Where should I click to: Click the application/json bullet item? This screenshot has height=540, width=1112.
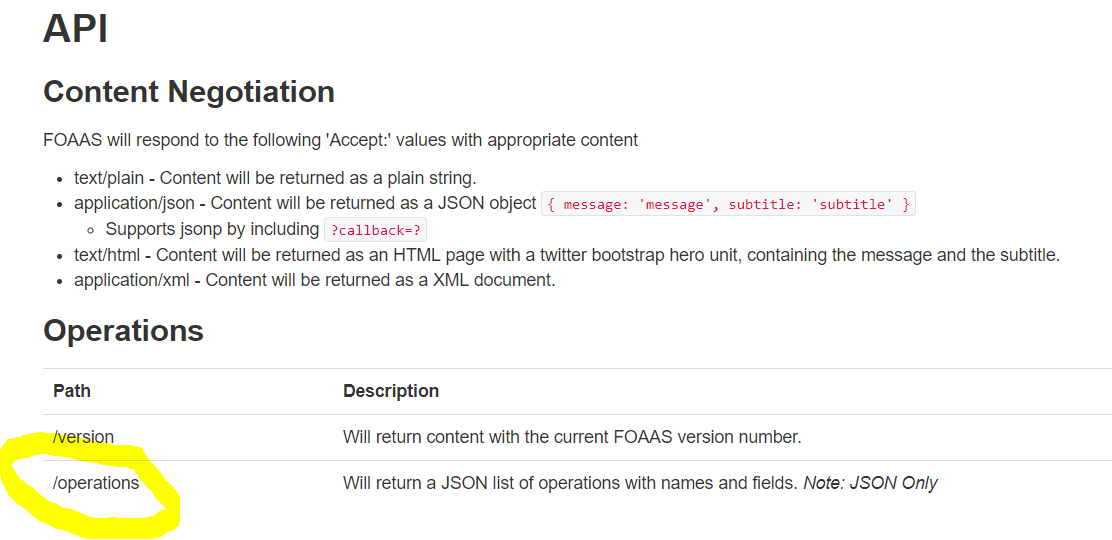click(134, 203)
